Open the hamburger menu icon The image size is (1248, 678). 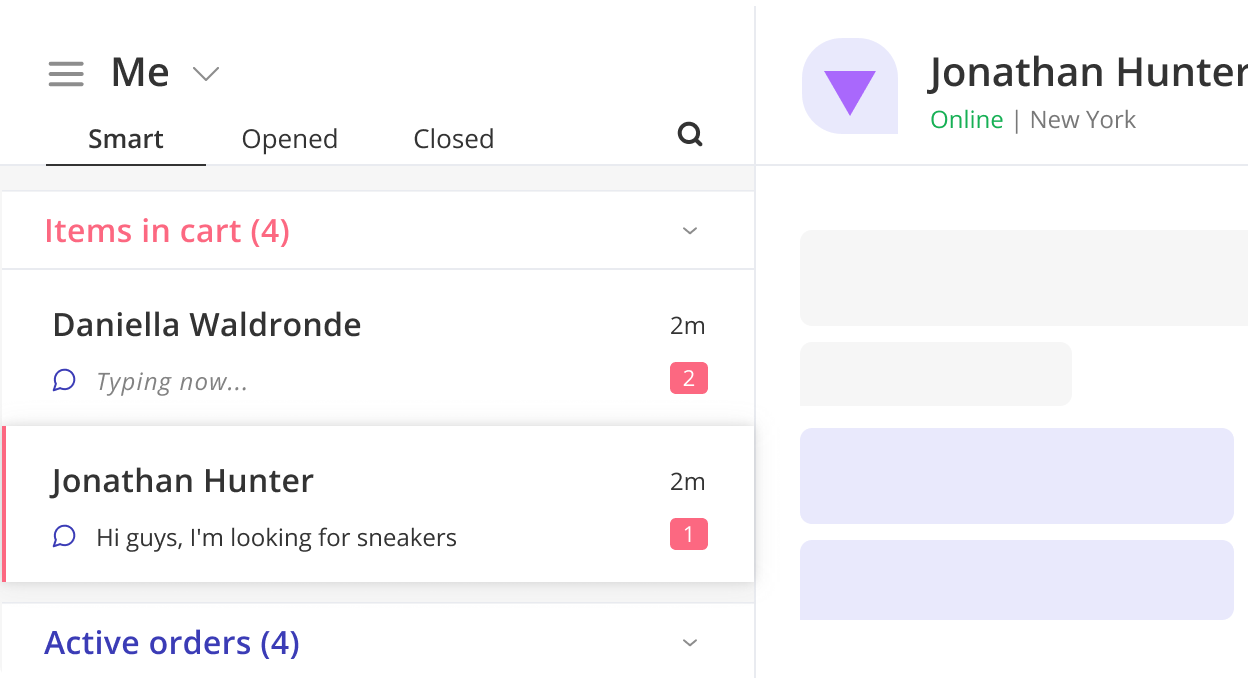click(66, 74)
